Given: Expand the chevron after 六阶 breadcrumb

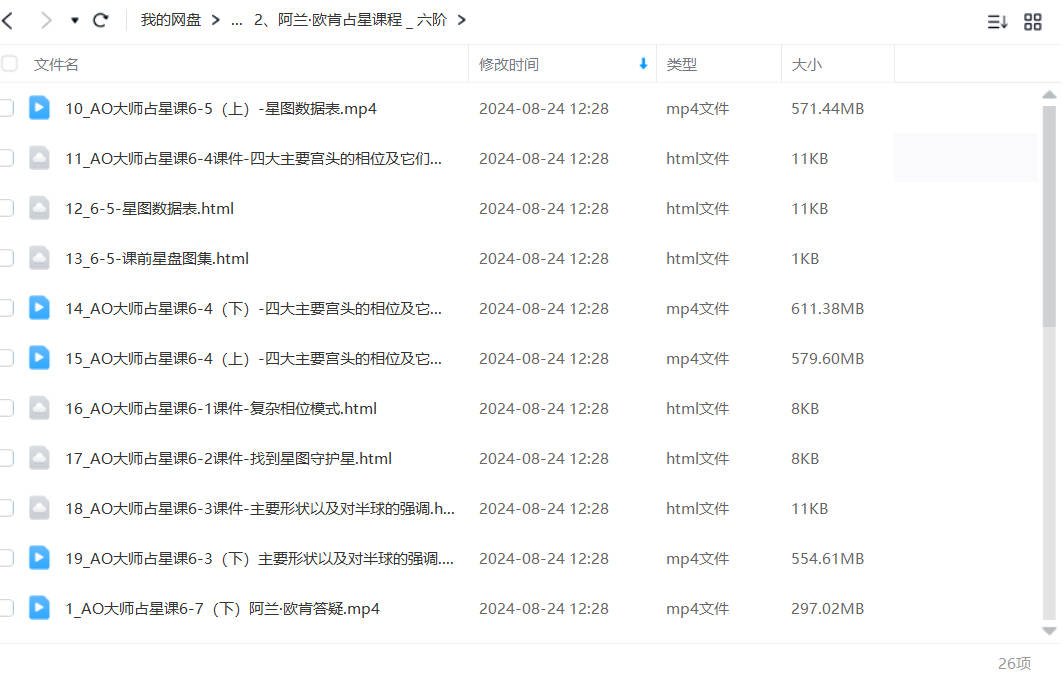Looking at the screenshot, I should point(462,20).
